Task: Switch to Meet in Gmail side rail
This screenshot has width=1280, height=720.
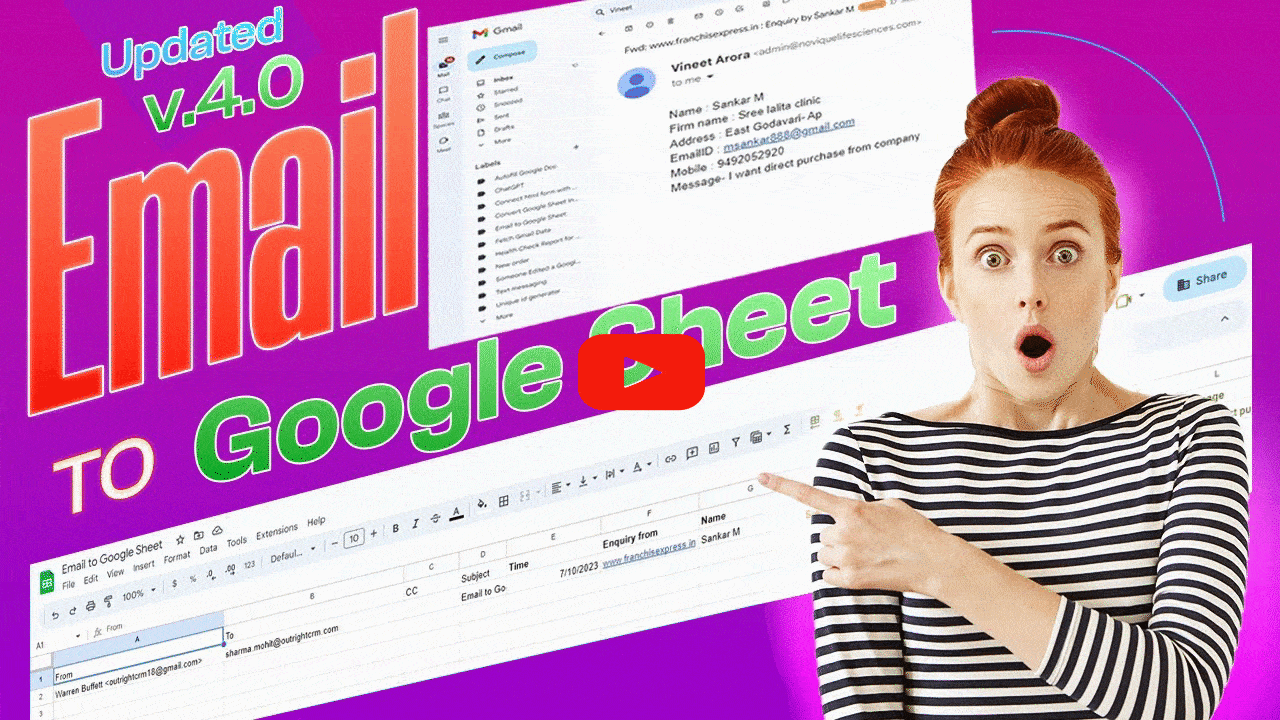Action: coord(444,143)
